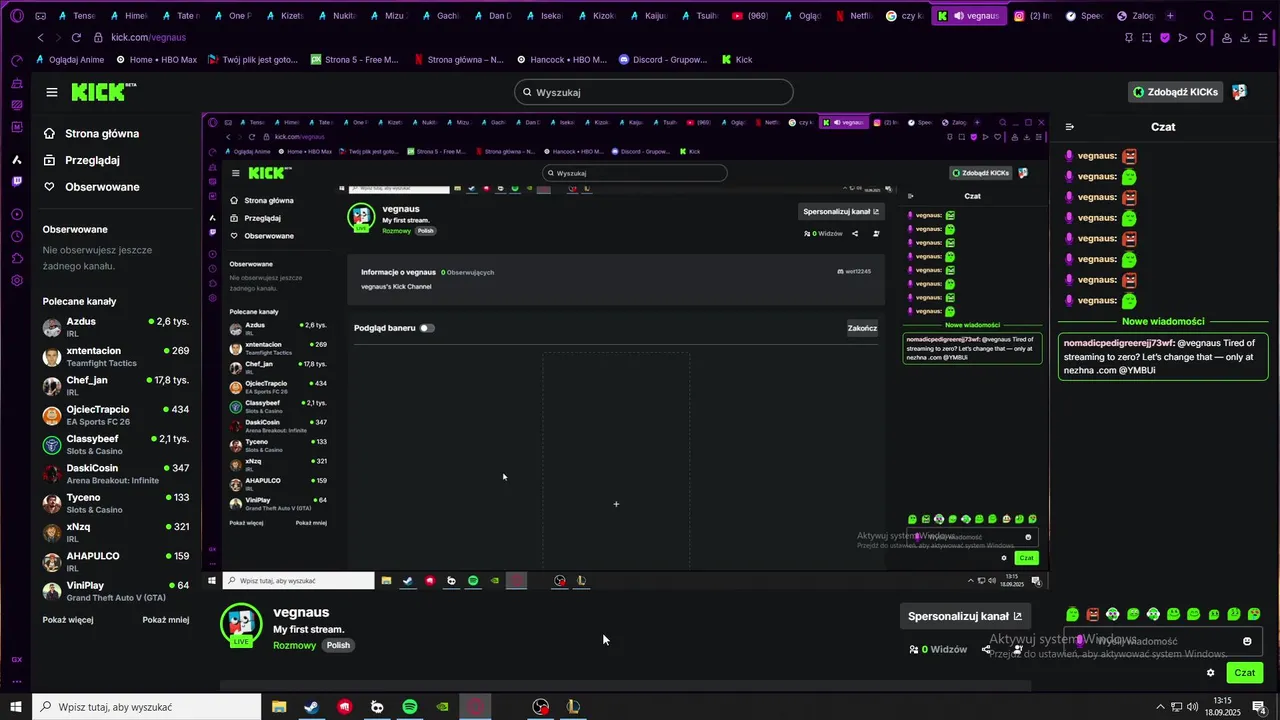Share the vegnaus stream via share icon
This screenshot has height=720, width=1280.
tap(986, 649)
